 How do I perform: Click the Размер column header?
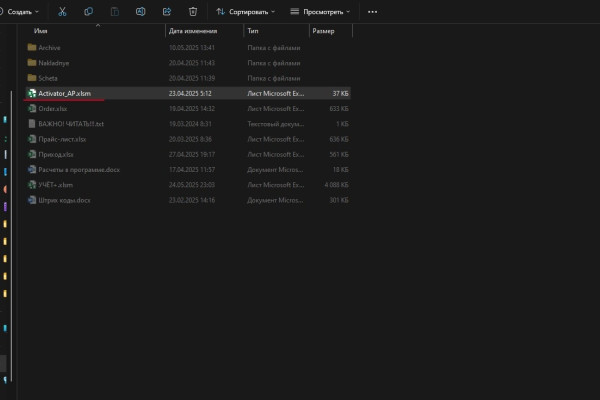[x=323, y=31]
